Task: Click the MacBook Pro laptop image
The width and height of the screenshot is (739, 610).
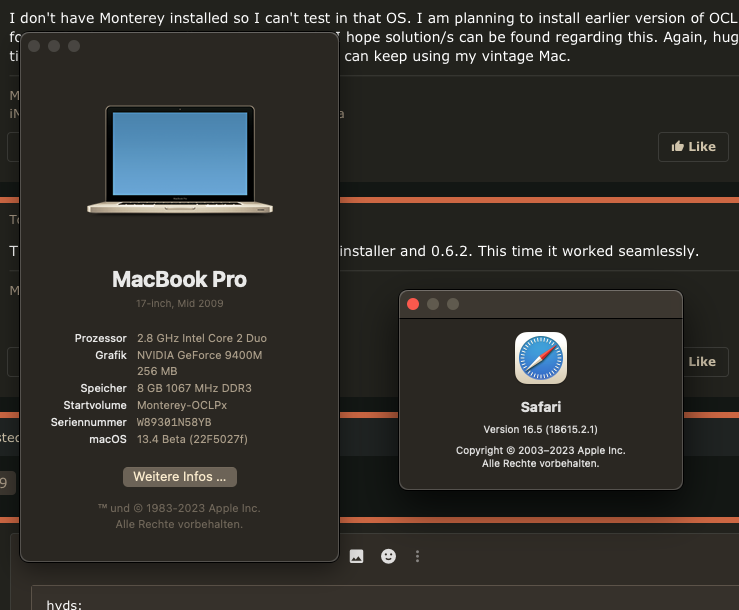Action: pos(180,159)
